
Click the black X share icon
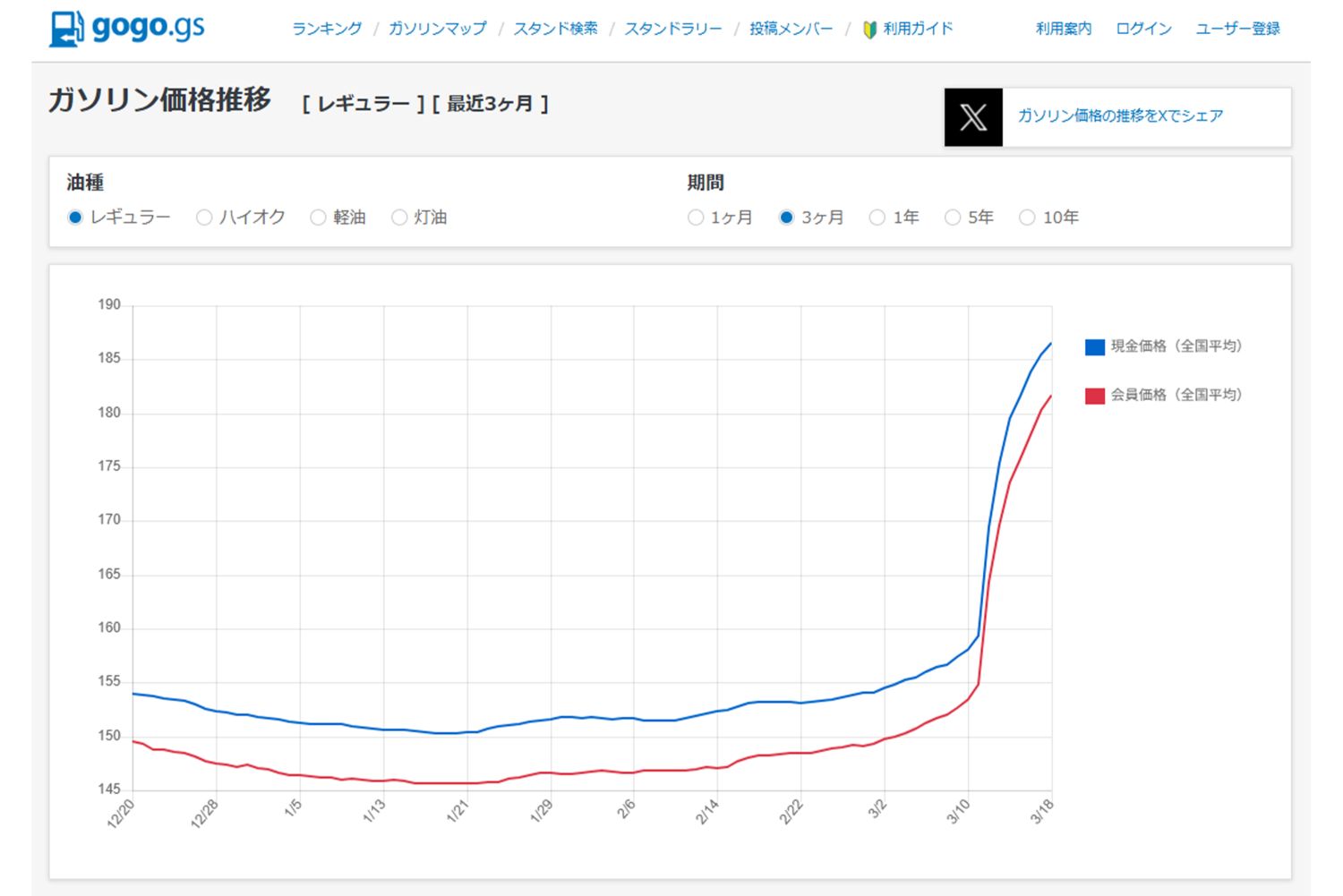pyautogui.click(x=972, y=116)
